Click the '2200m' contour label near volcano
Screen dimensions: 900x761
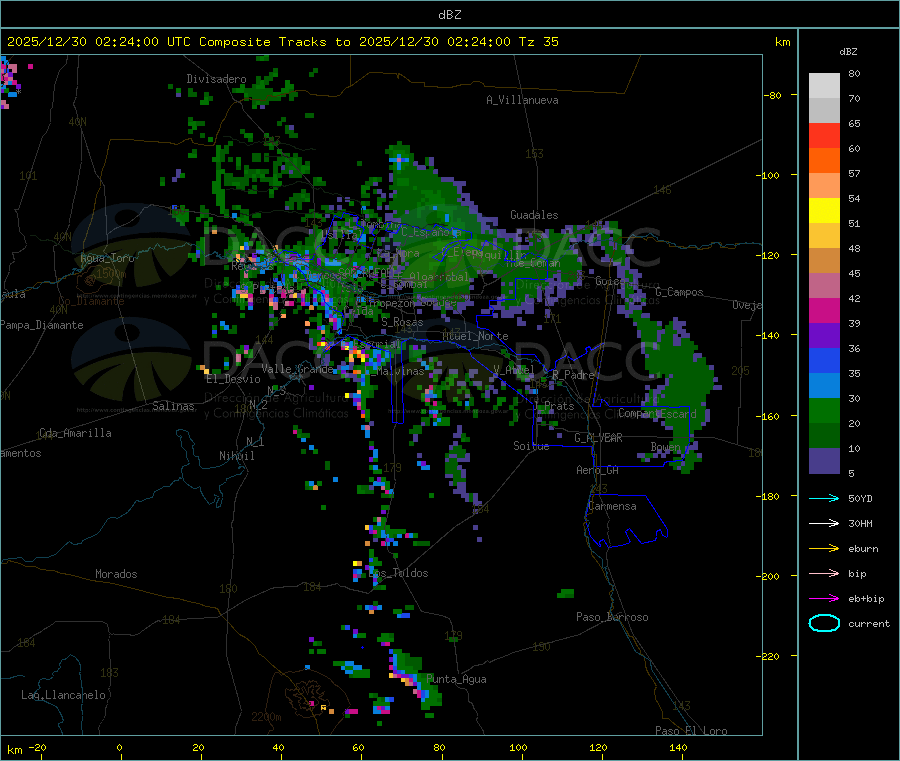click(x=266, y=717)
